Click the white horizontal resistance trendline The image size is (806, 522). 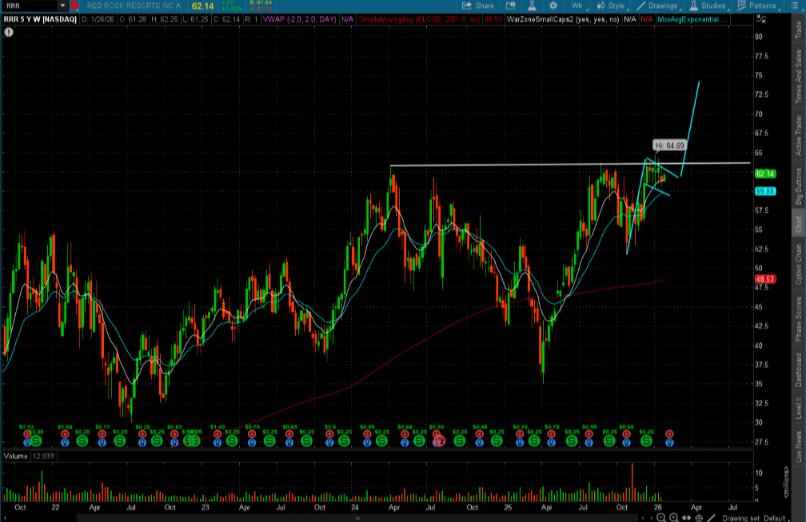click(x=570, y=164)
